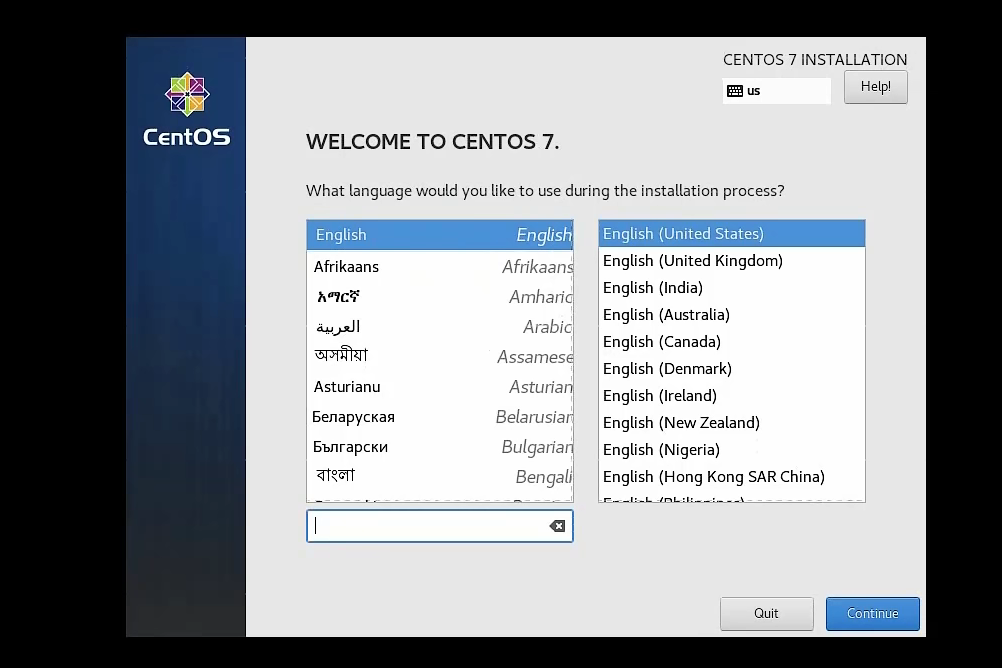Click the clear-text icon in search field
Image resolution: width=1002 pixels, height=668 pixels.
point(557,526)
